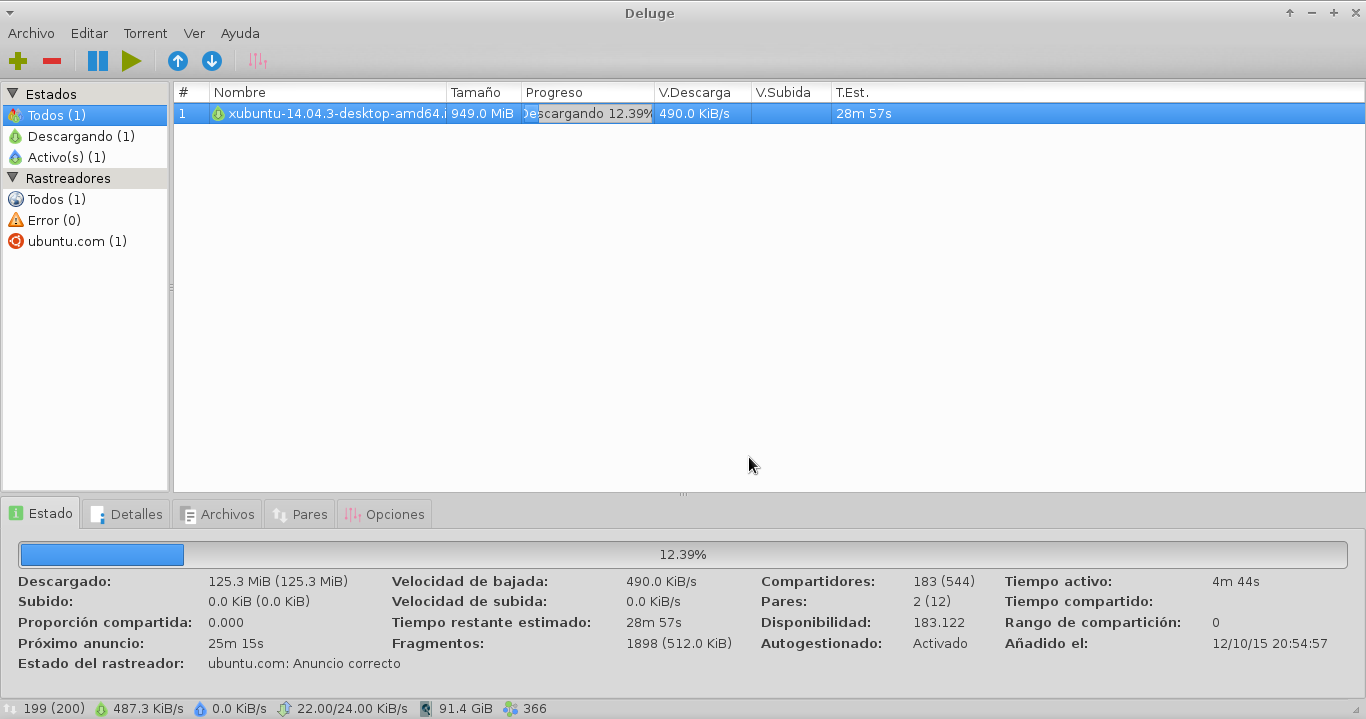Filter by Activo(s) (1) state
The width and height of the screenshot is (1366, 719).
point(85,157)
